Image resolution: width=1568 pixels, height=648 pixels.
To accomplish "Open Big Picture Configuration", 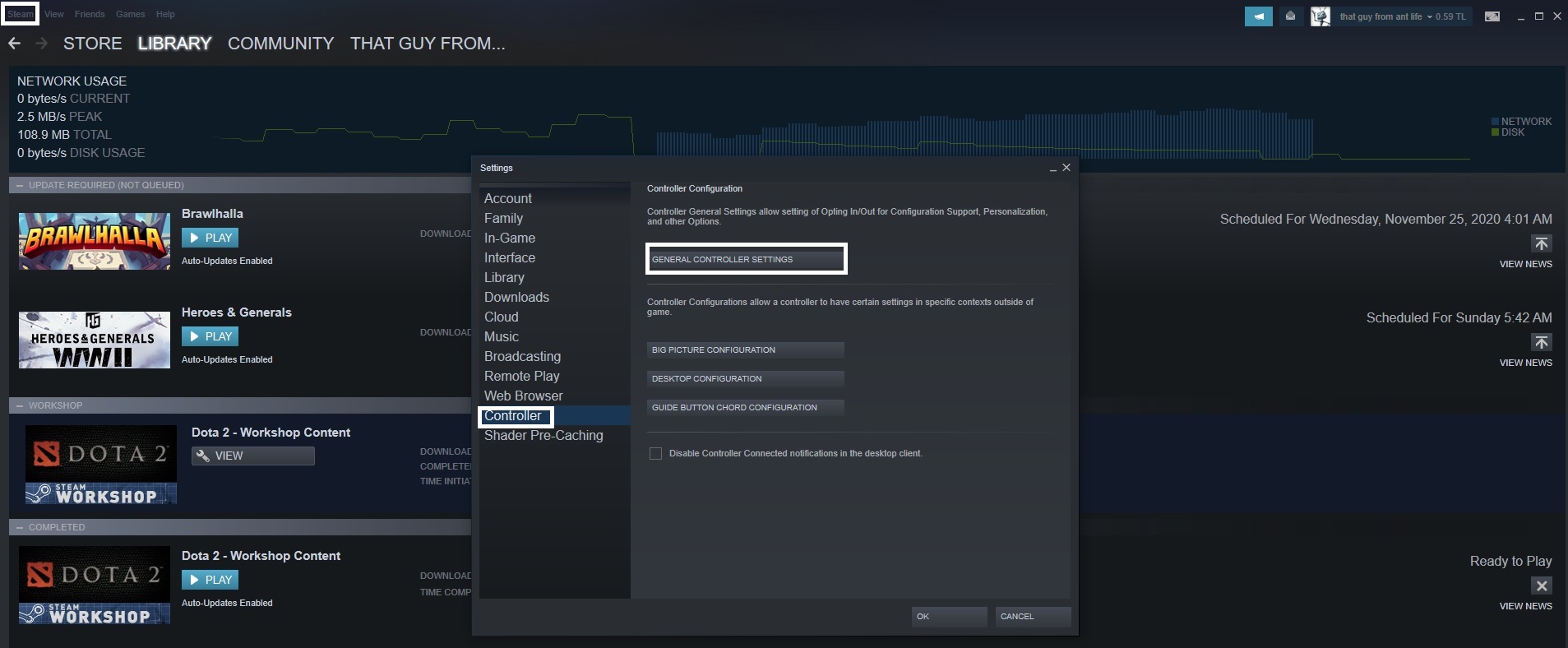I will click(x=746, y=349).
